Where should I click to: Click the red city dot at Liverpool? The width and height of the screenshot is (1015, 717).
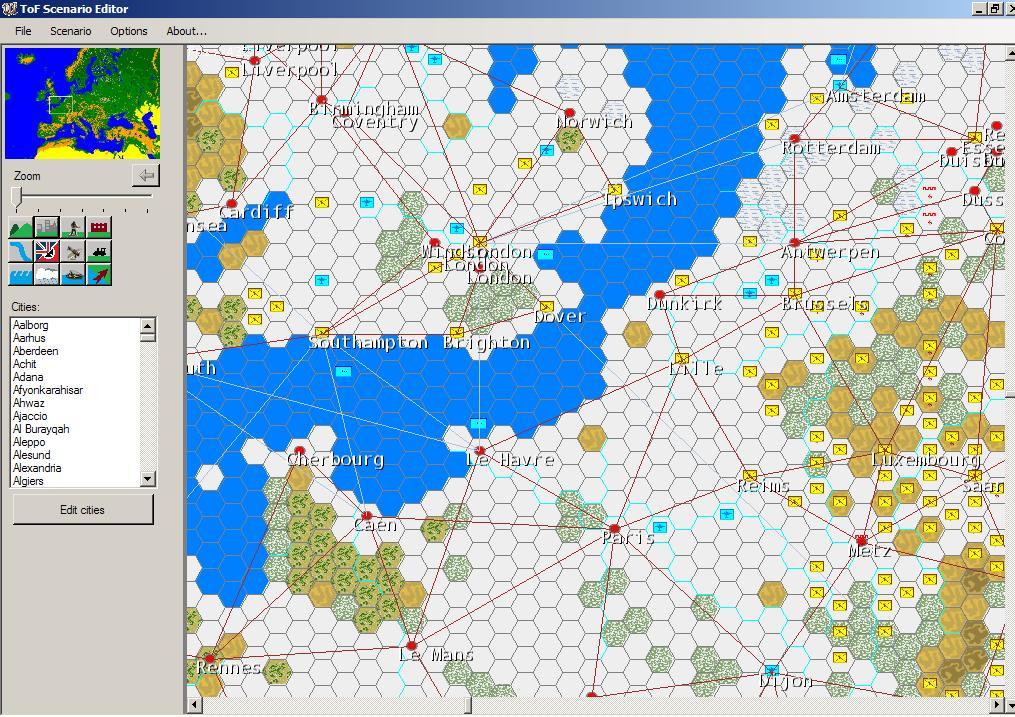254,60
